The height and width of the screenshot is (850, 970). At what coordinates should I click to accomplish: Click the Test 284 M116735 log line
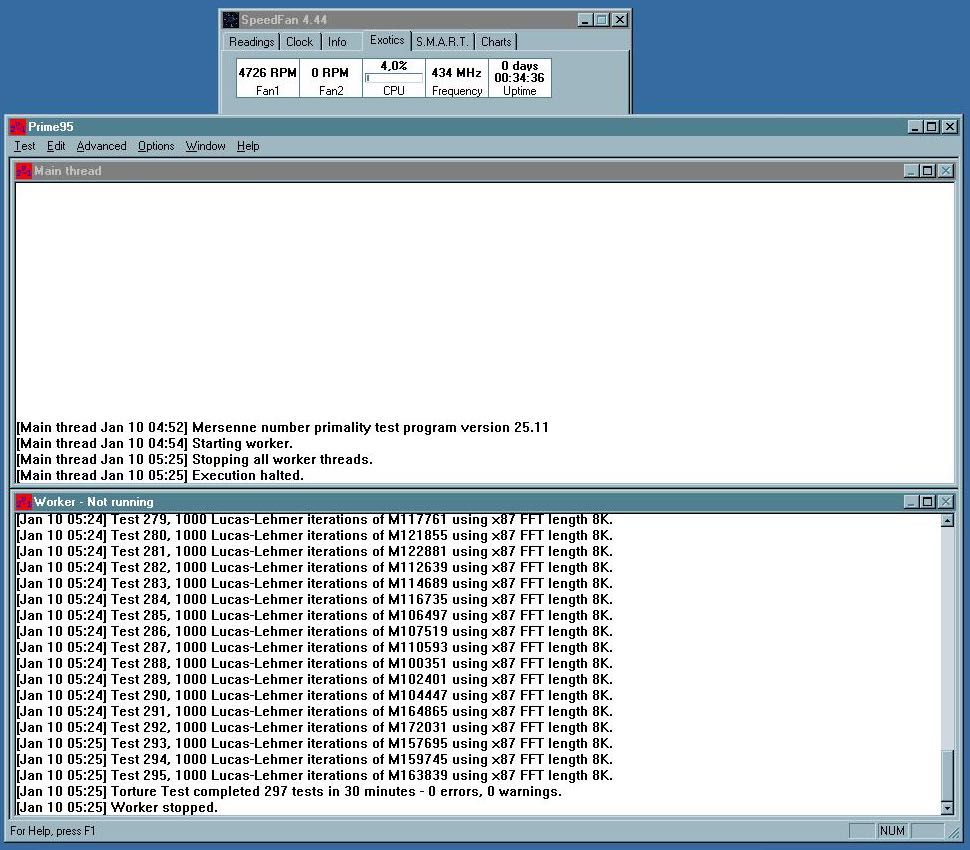[314, 599]
